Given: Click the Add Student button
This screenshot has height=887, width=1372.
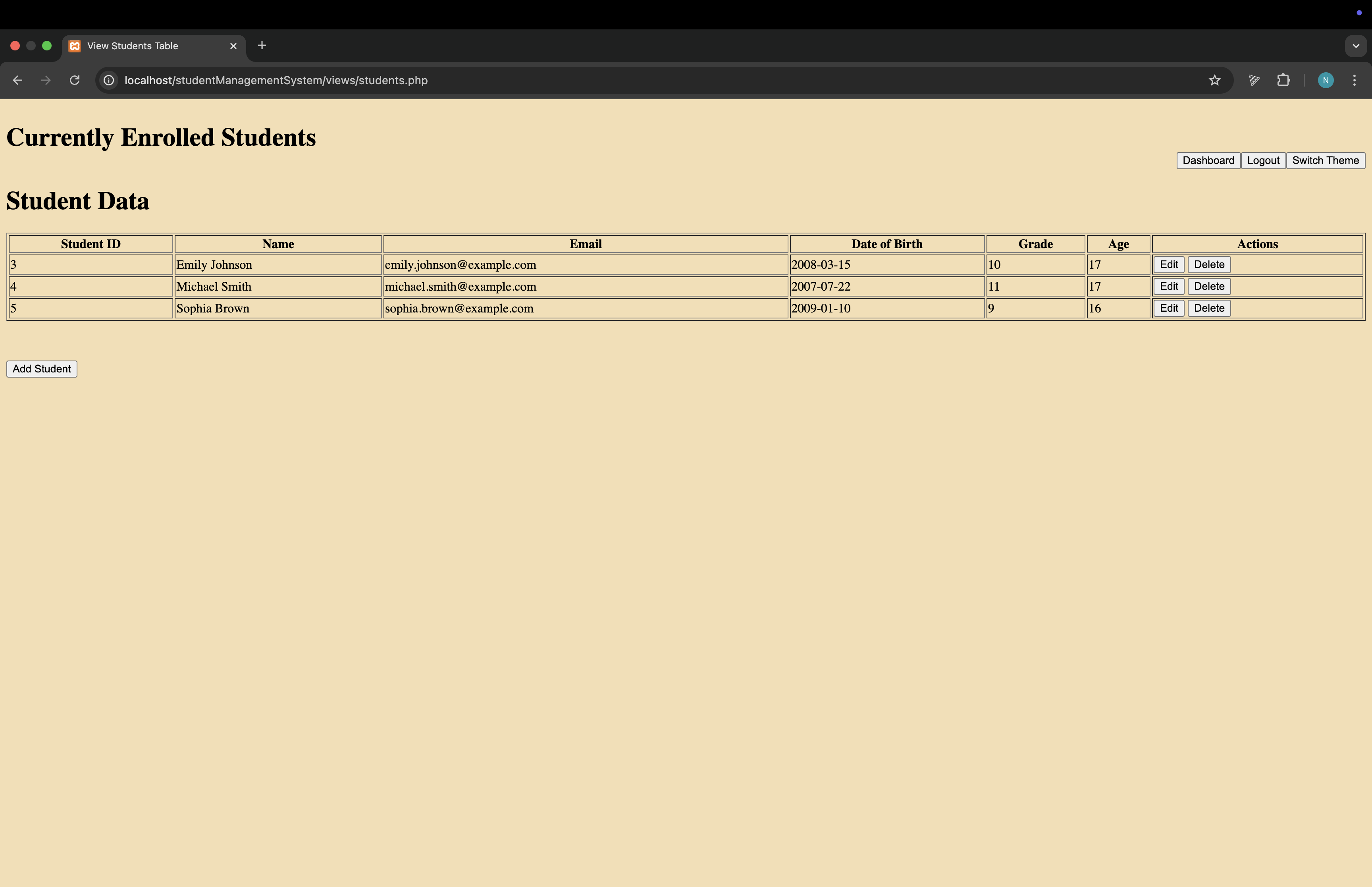Looking at the screenshot, I should (42, 368).
